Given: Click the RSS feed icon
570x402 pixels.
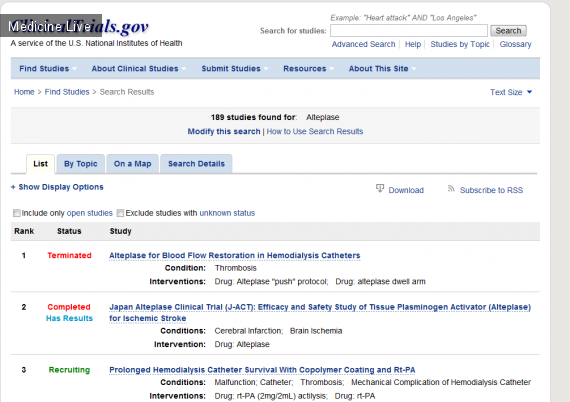Looking at the screenshot, I should 451,188.
